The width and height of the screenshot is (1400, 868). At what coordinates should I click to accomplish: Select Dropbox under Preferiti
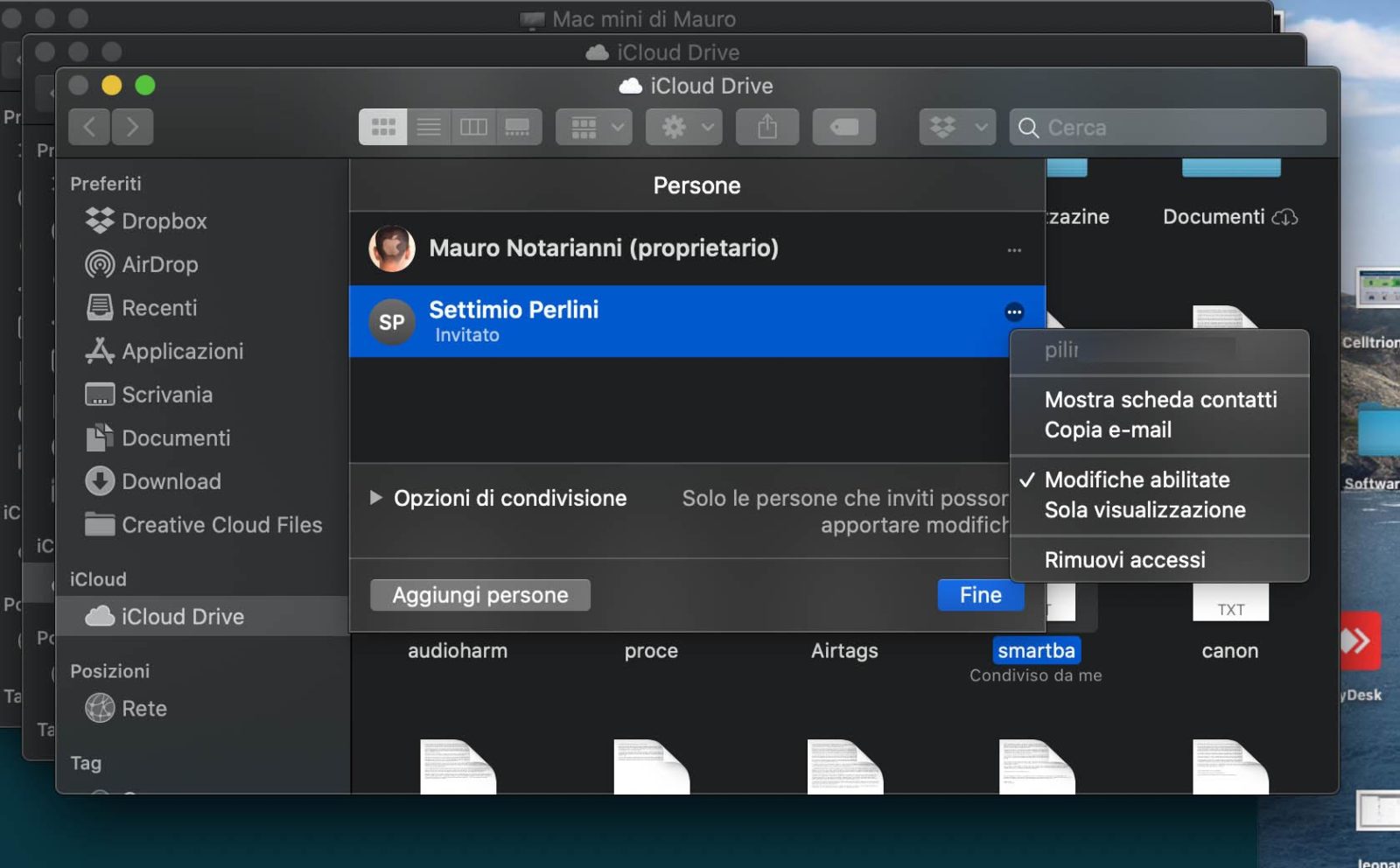(160, 220)
